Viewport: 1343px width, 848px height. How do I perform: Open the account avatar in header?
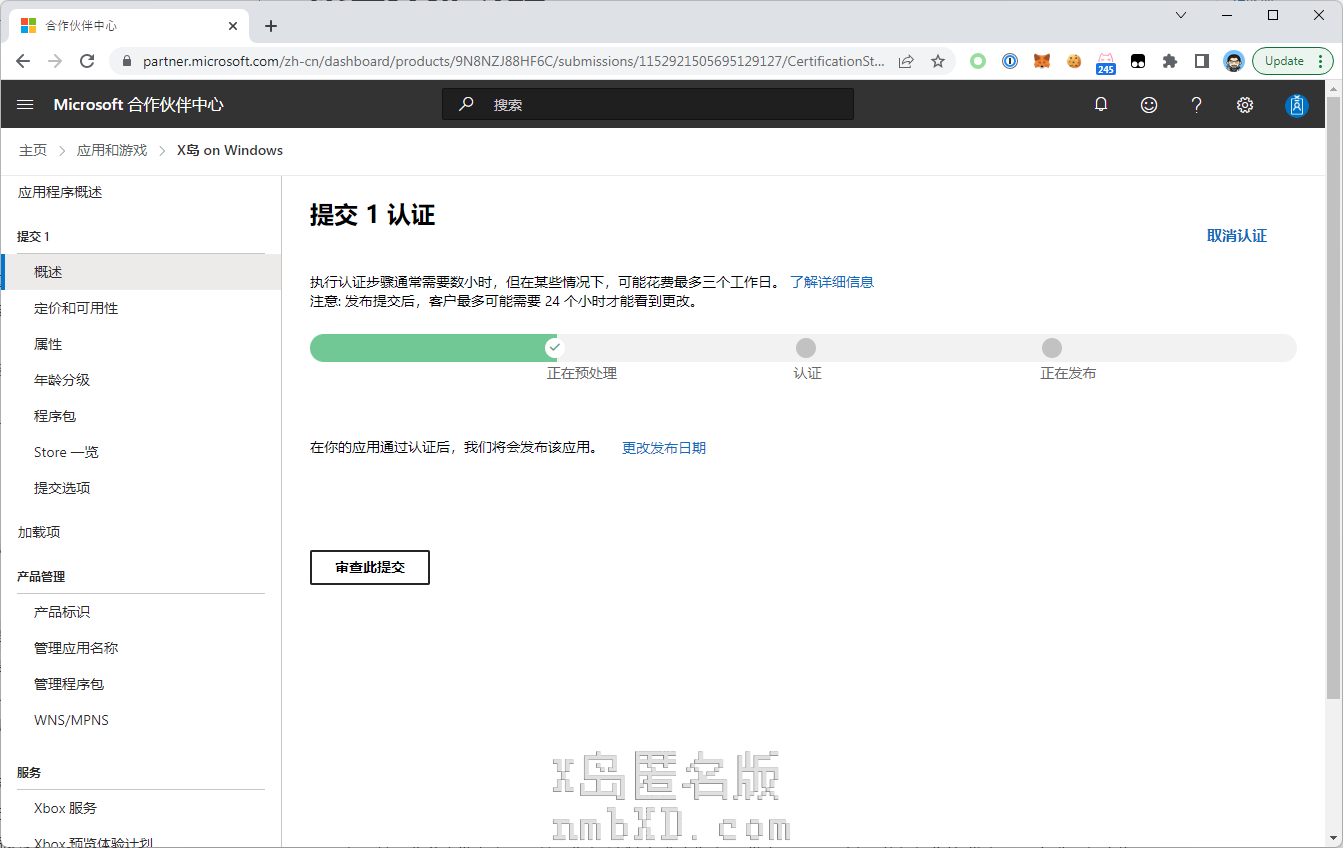[x=1297, y=104]
